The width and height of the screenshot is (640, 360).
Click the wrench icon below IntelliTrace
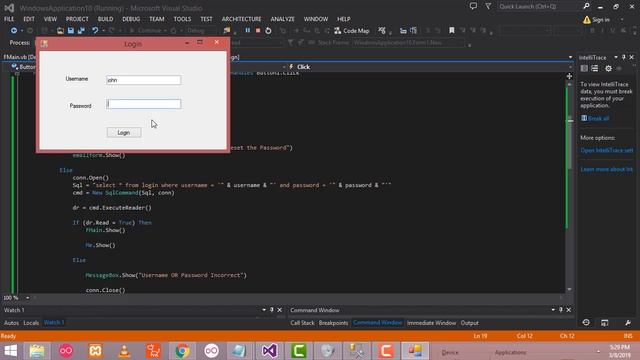(628, 322)
